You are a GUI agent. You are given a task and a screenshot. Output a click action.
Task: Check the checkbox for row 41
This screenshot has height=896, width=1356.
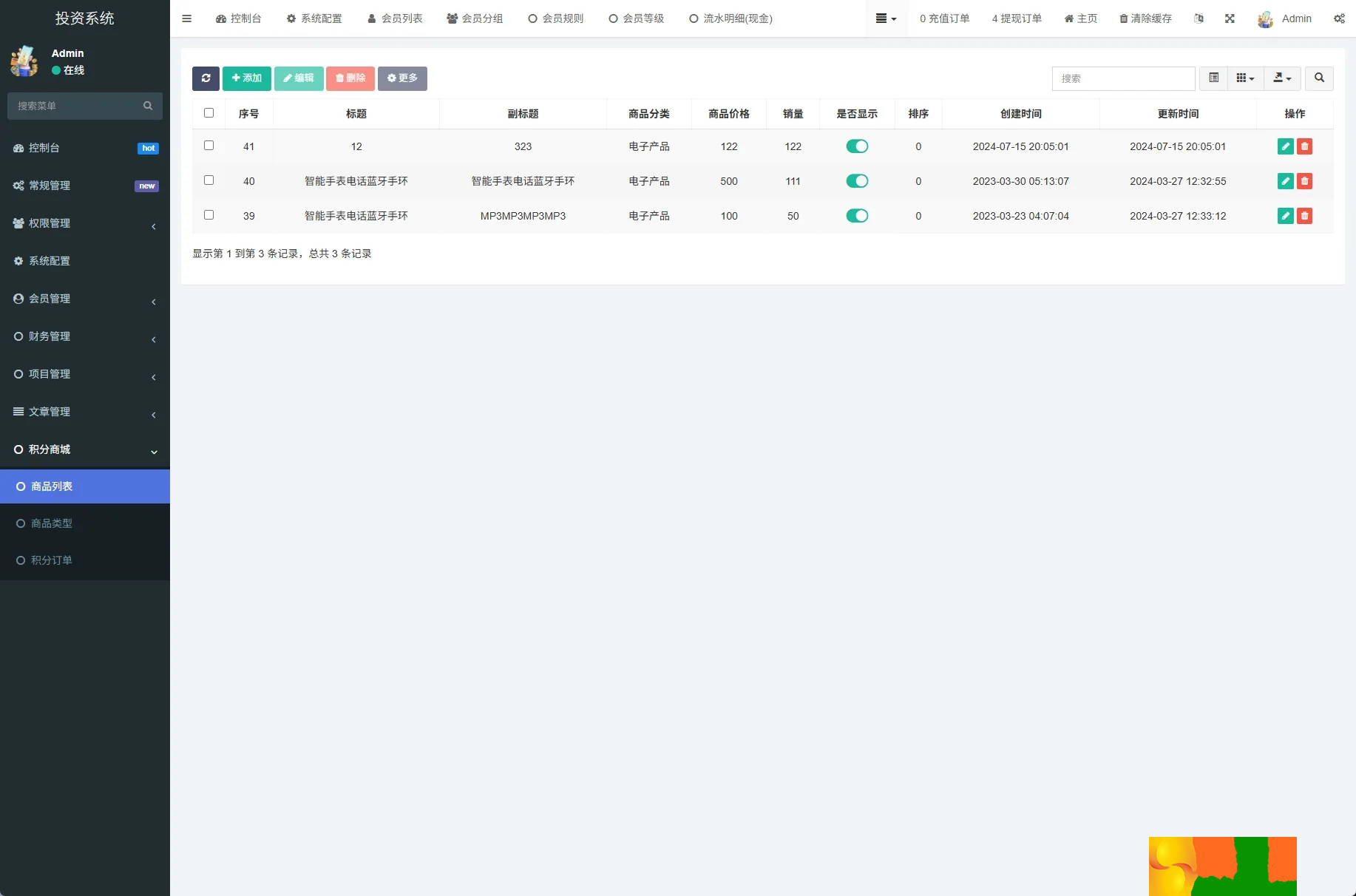coord(209,146)
